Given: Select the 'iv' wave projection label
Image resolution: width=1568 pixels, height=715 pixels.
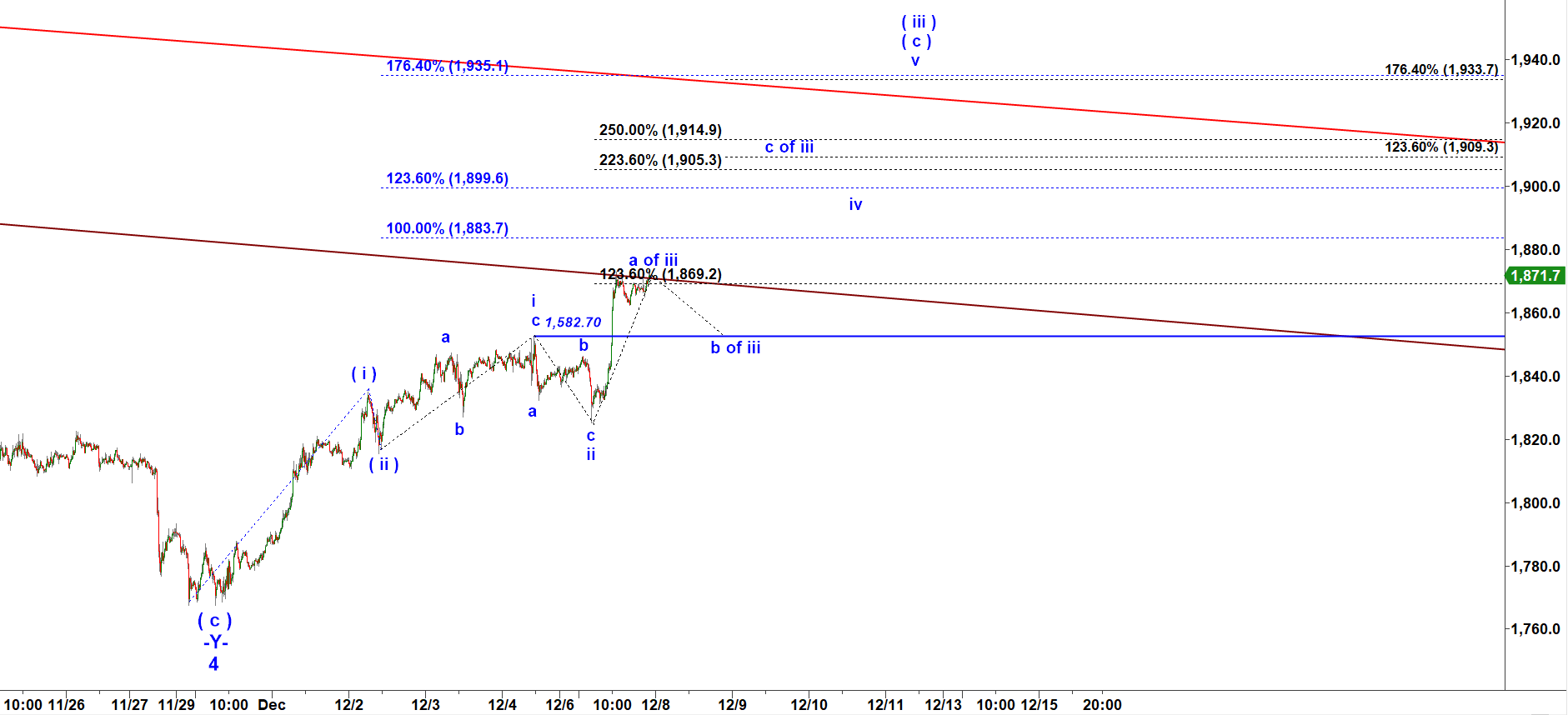Looking at the screenshot, I should (855, 205).
